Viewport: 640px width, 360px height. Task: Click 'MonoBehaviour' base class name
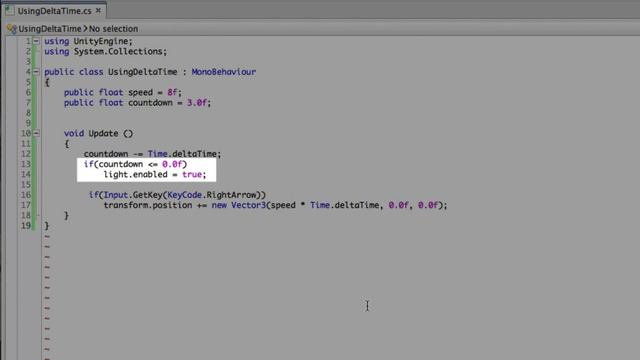(224, 72)
